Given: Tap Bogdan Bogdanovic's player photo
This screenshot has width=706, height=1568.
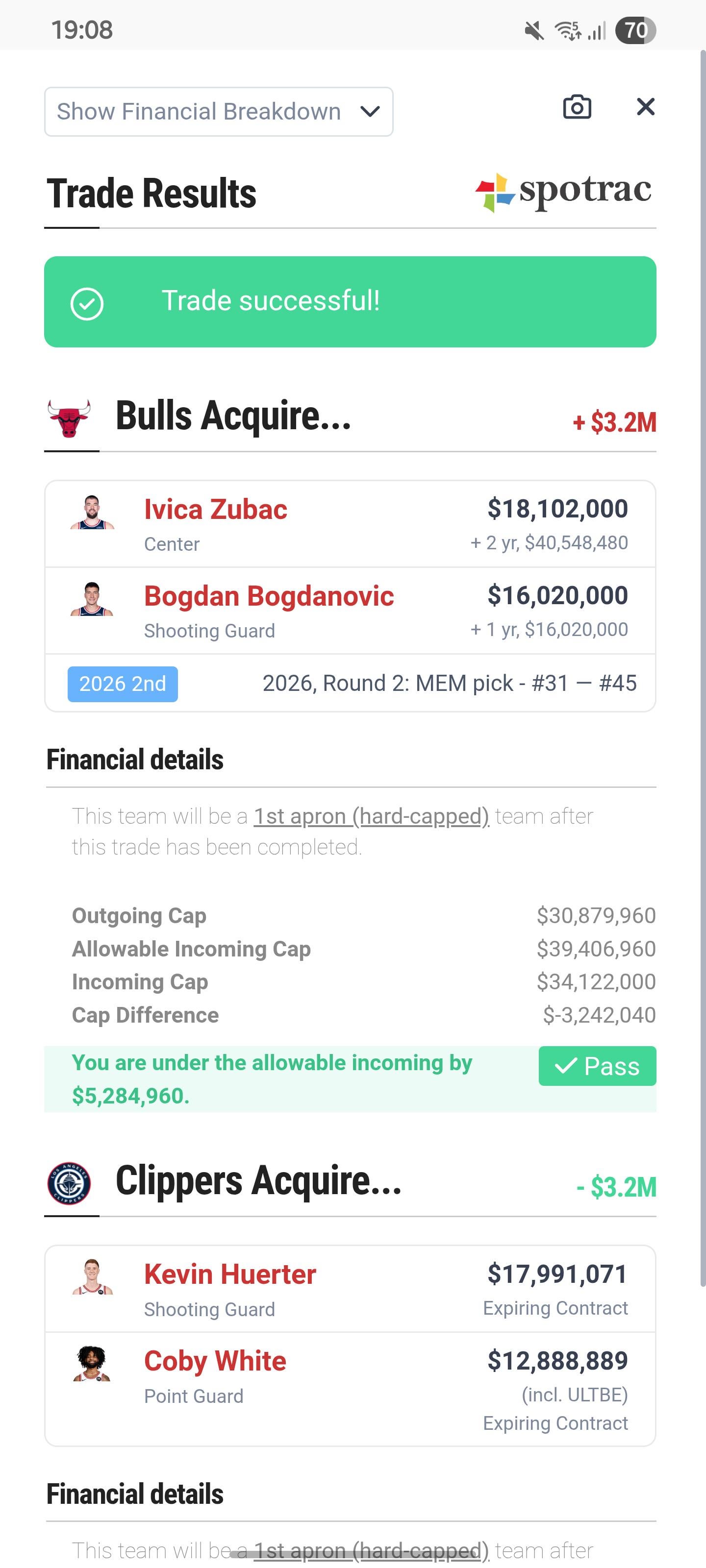Looking at the screenshot, I should tap(92, 600).
